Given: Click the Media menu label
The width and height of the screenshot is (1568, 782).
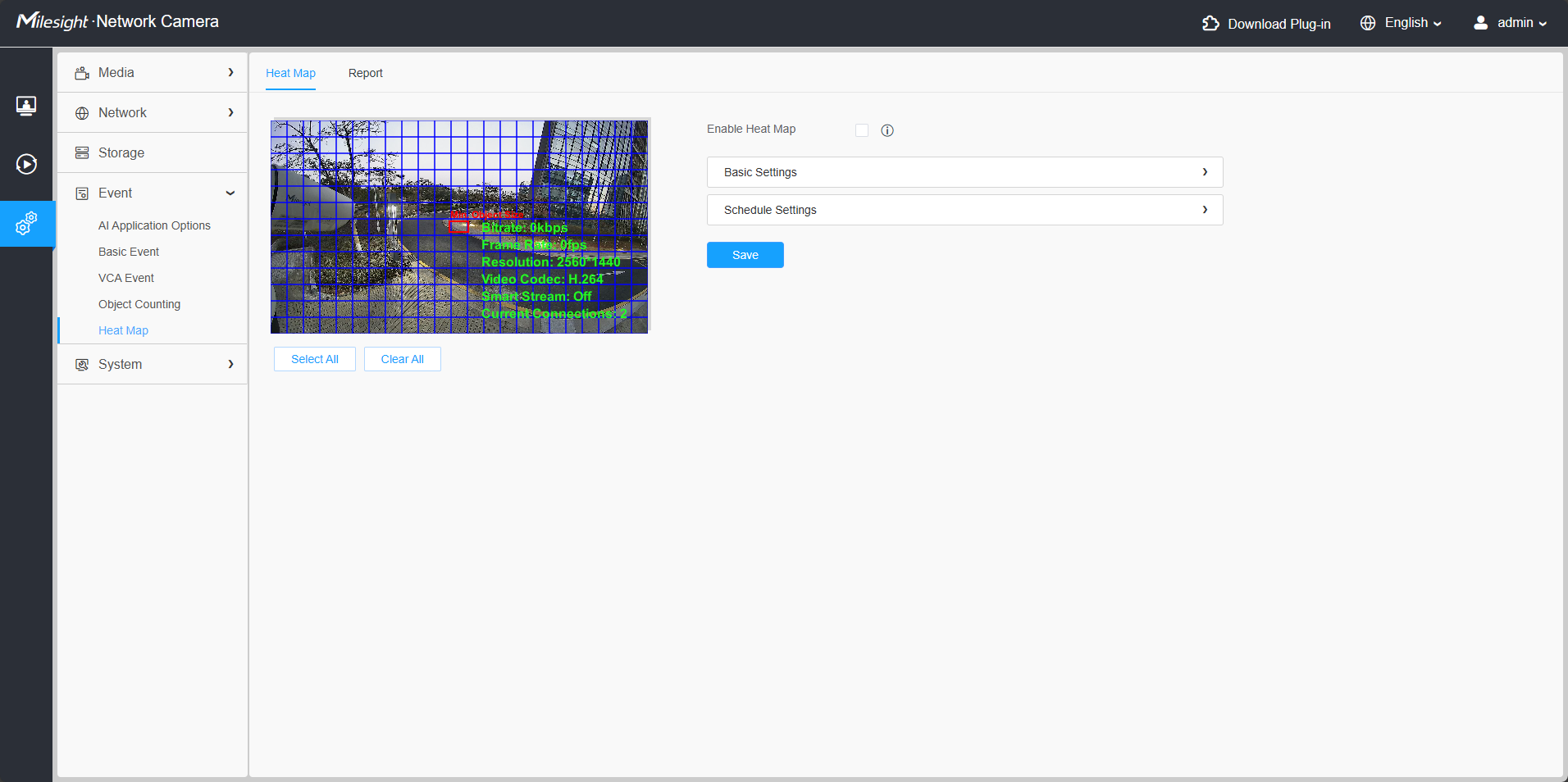Looking at the screenshot, I should pos(116,72).
